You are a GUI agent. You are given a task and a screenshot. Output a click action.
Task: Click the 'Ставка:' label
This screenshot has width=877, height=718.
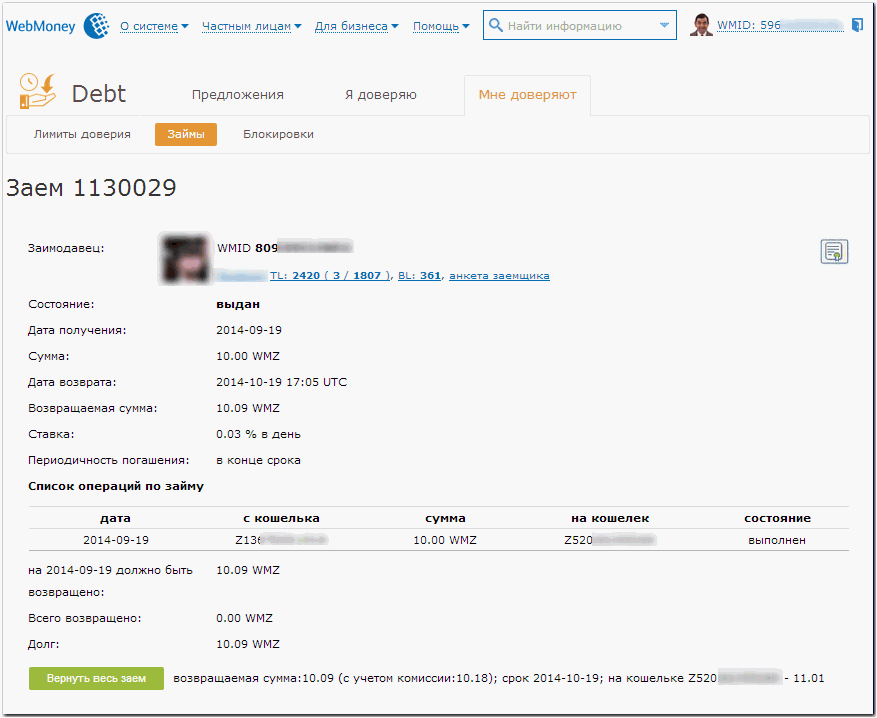click(x=51, y=434)
